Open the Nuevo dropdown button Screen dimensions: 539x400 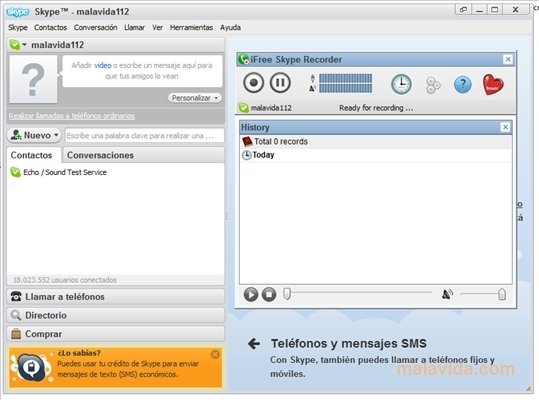(x=34, y=135)
